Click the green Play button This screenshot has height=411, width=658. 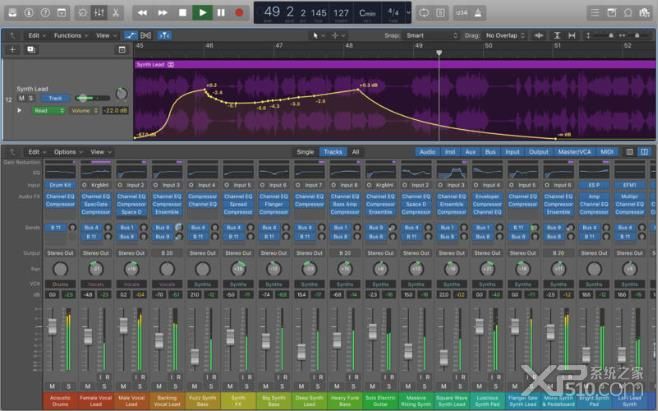point(202,13)
